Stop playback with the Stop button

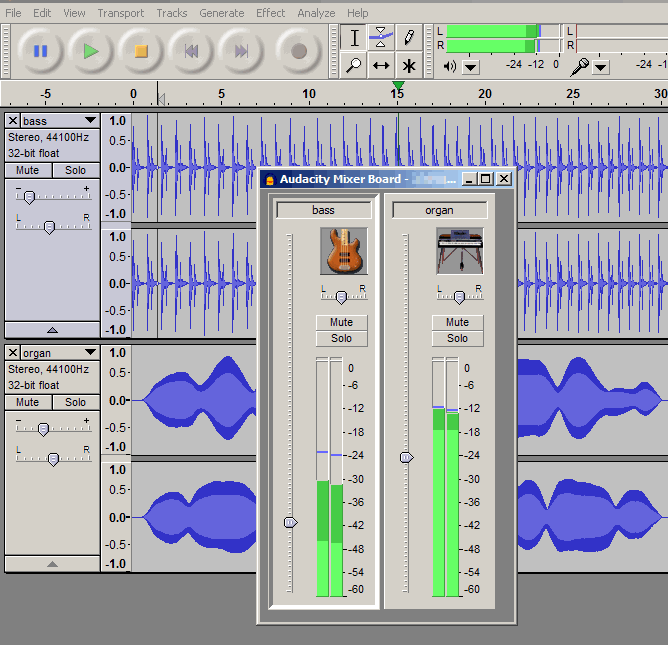click(141, 52)
